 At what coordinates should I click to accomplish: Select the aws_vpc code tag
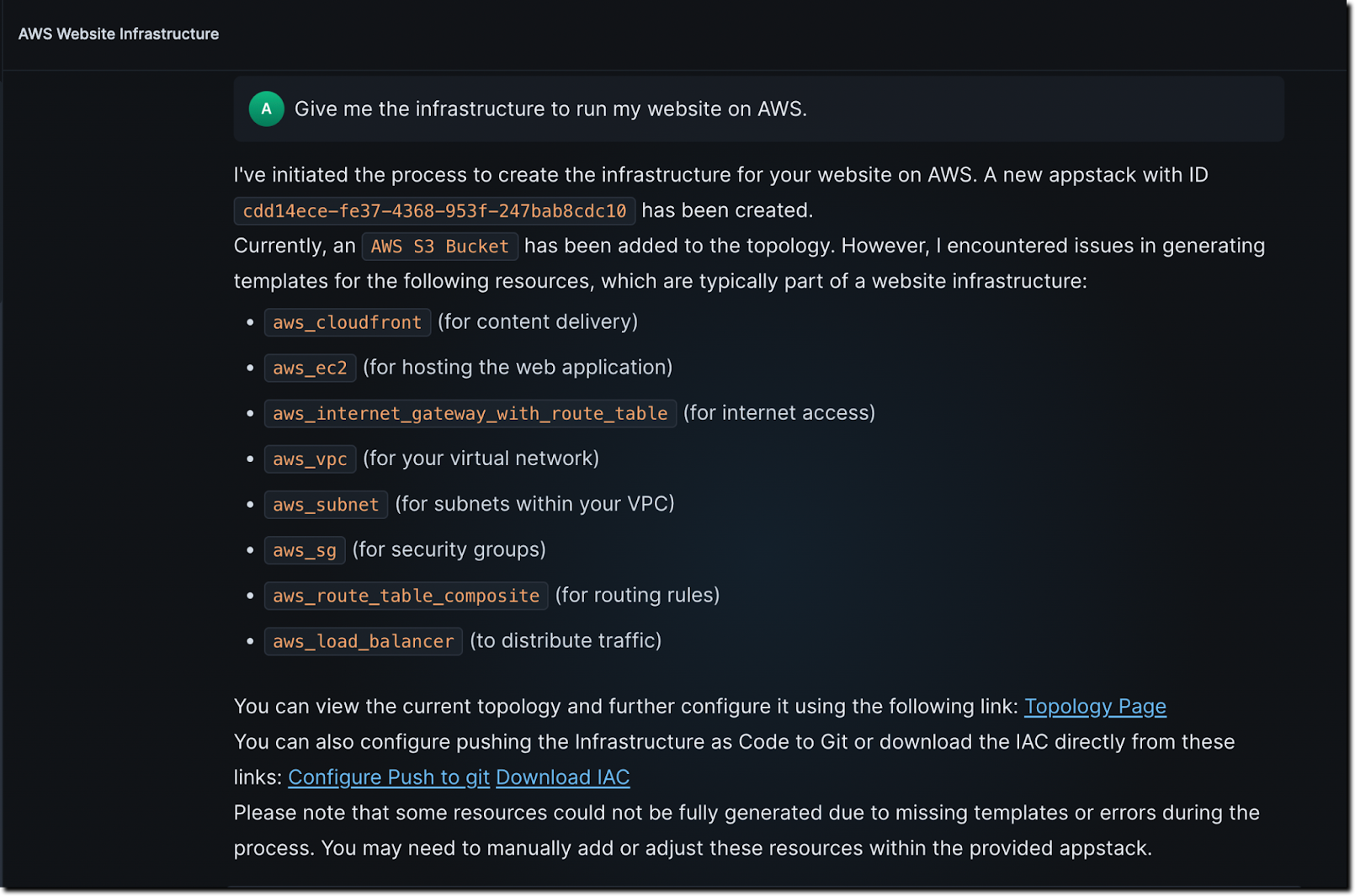click(x=311, y=459)
